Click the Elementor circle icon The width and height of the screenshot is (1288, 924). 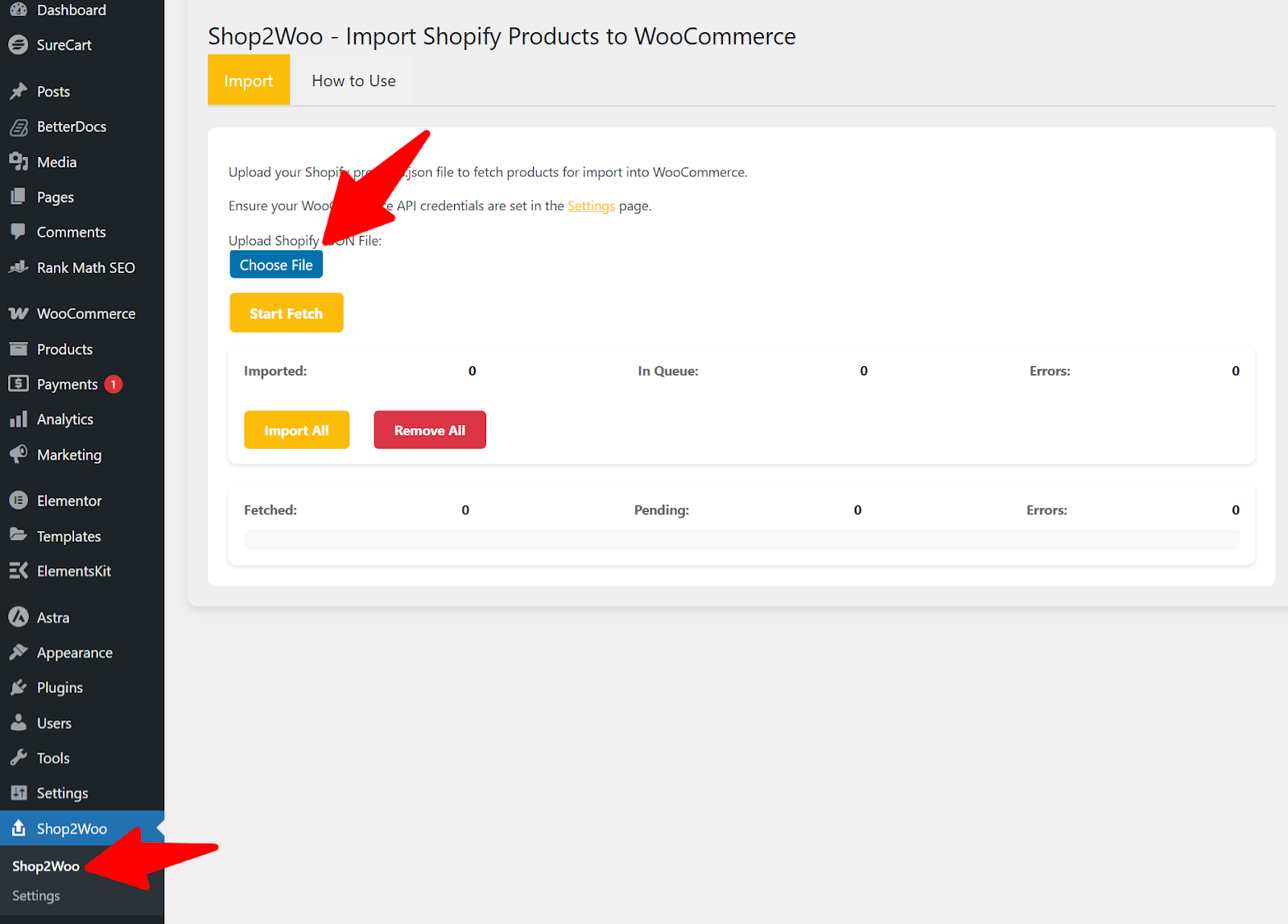click(x=18, y=501)
